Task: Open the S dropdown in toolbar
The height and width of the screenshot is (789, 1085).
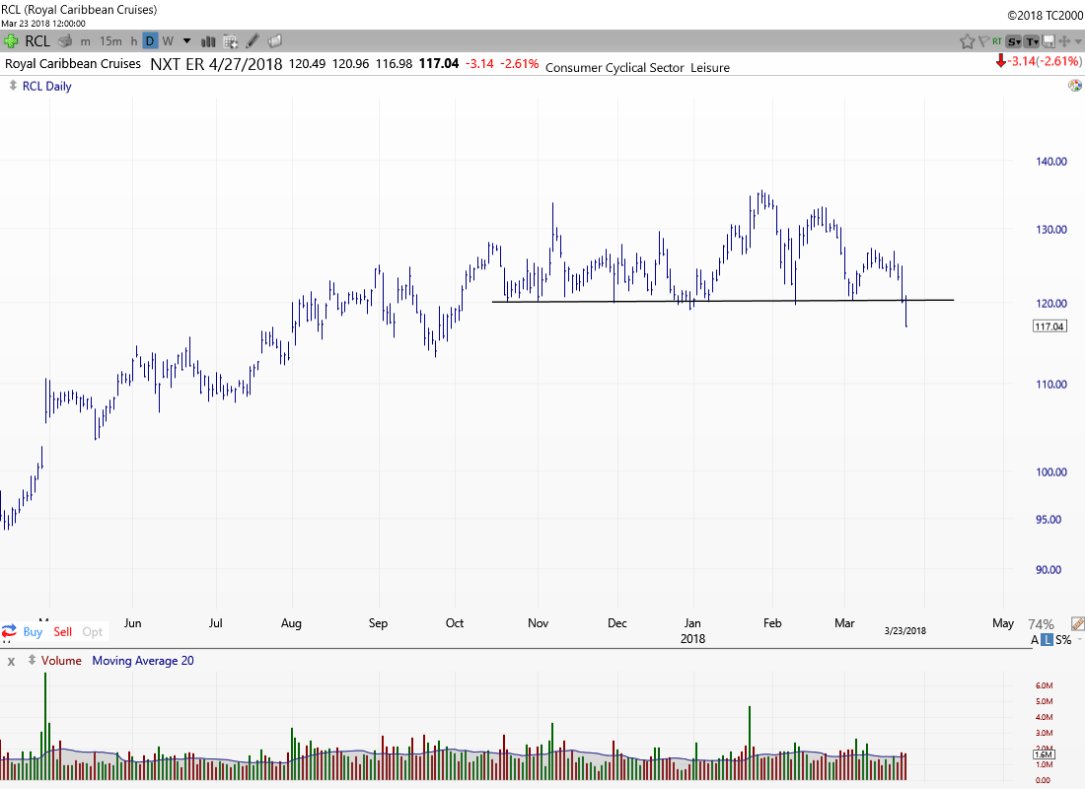Action: click(1014, 41)
